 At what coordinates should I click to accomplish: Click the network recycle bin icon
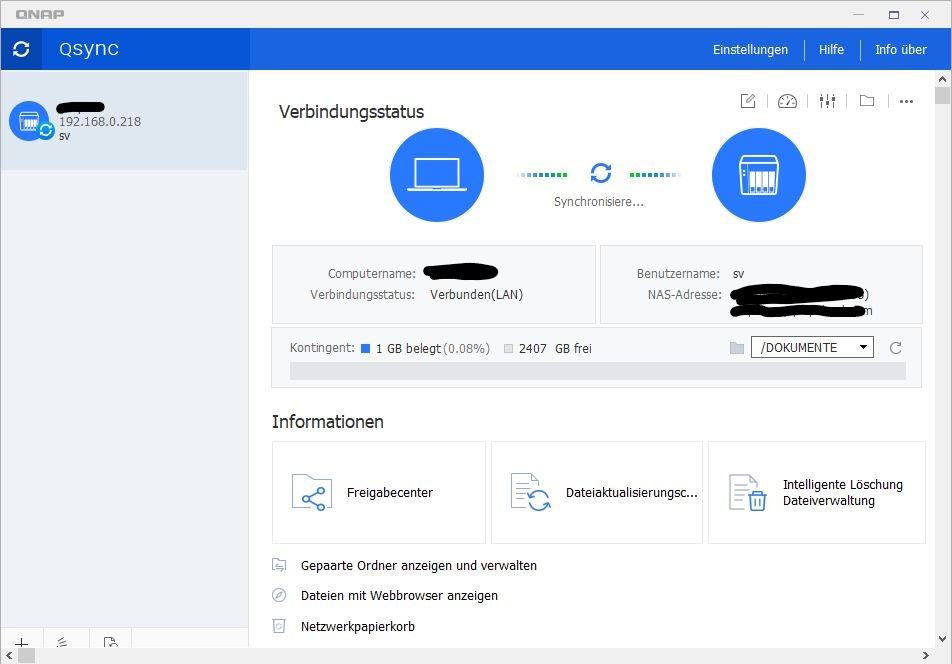(x=279, y=626)
